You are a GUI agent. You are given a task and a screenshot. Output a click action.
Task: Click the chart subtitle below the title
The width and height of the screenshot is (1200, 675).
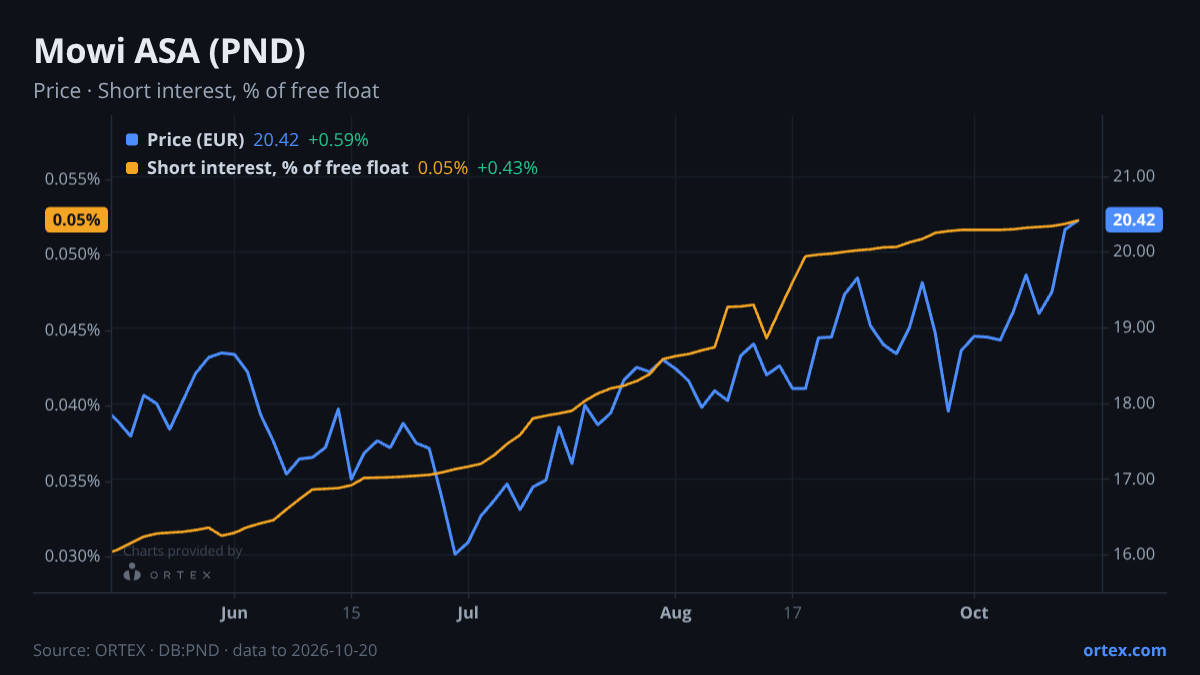click(206, 91)
